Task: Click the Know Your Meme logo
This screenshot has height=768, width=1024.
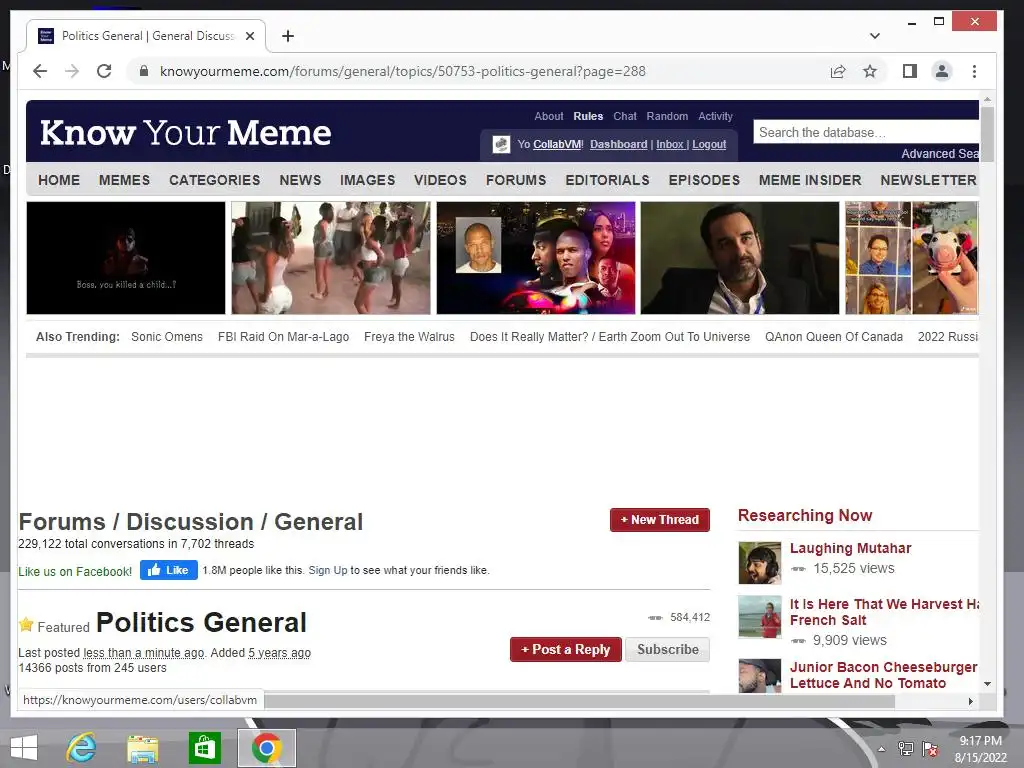Action: pos(185,133)
